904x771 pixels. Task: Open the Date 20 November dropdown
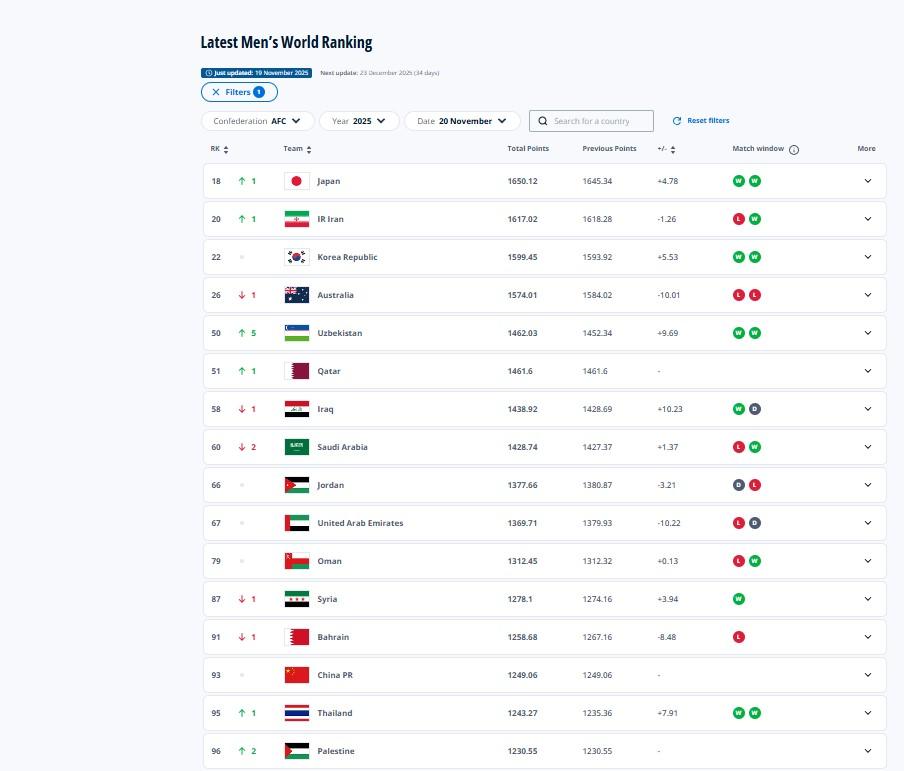462,121
